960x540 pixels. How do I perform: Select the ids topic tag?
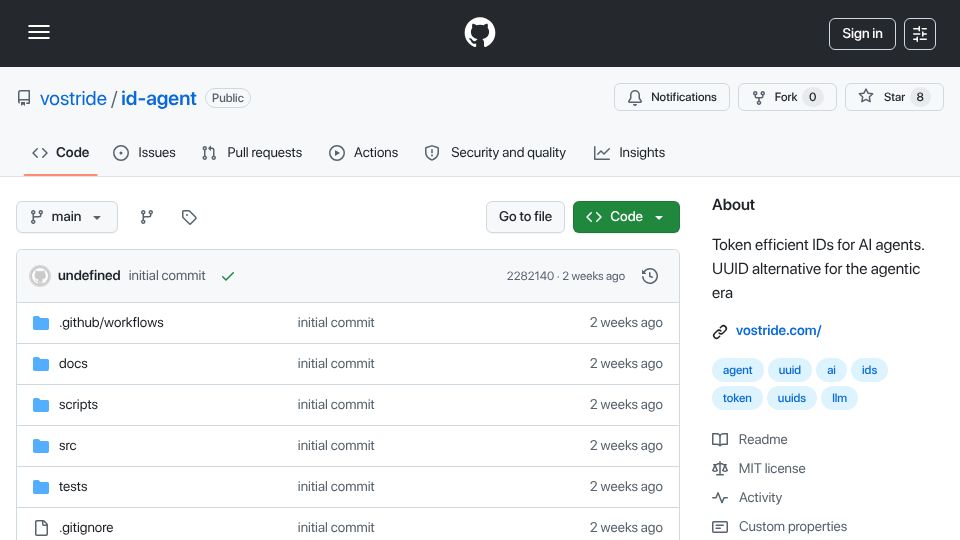click(869, 370)
